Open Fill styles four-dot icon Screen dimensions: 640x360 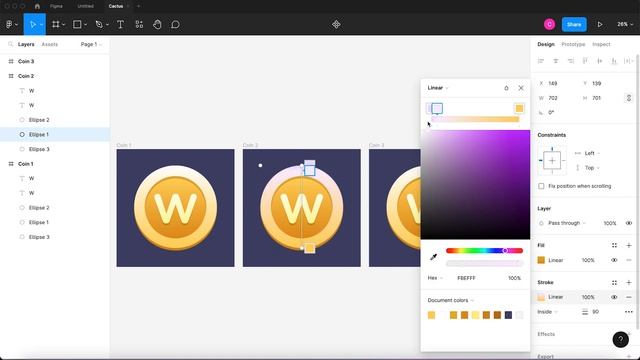click(614, 245)
